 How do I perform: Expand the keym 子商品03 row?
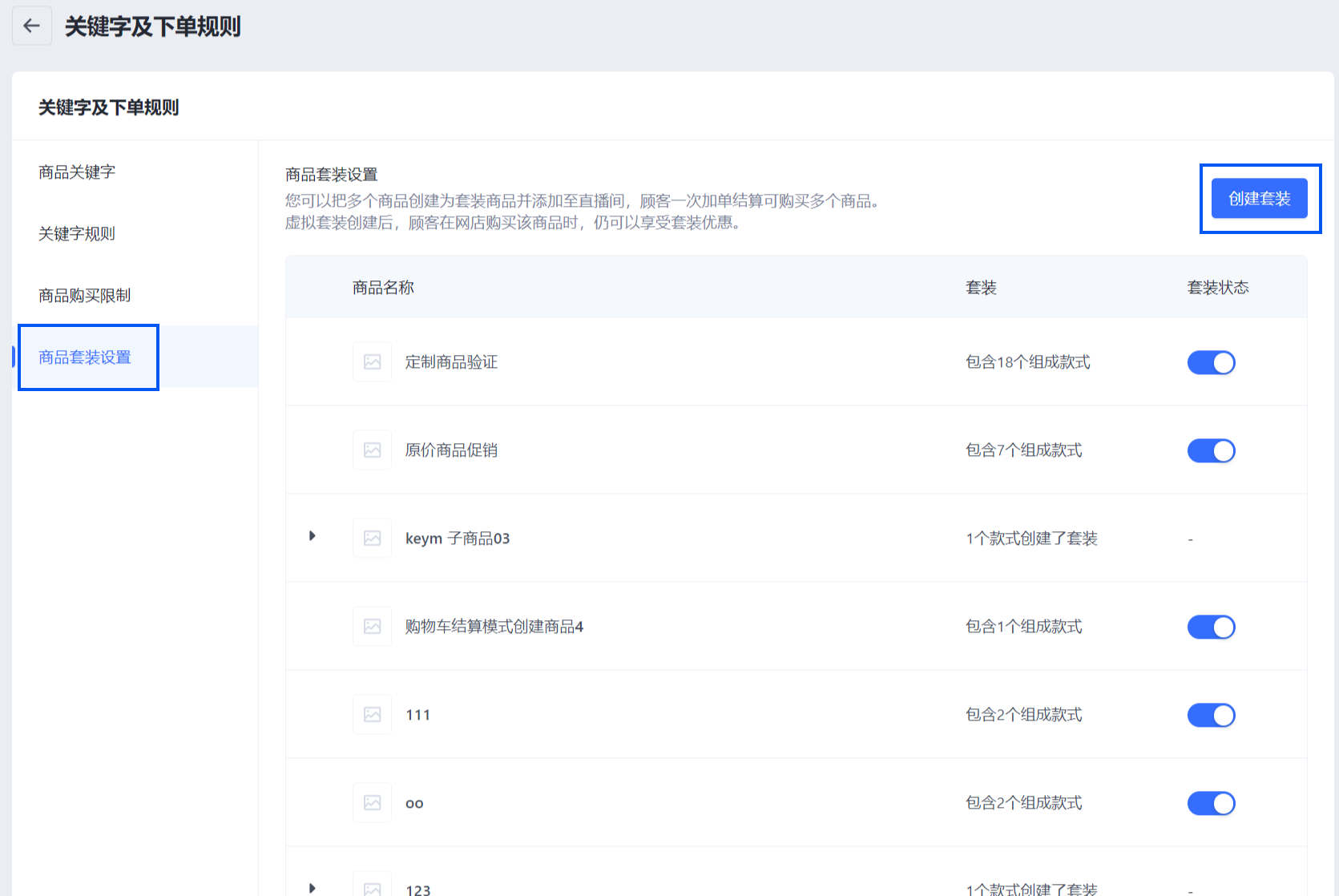[313, 536]
